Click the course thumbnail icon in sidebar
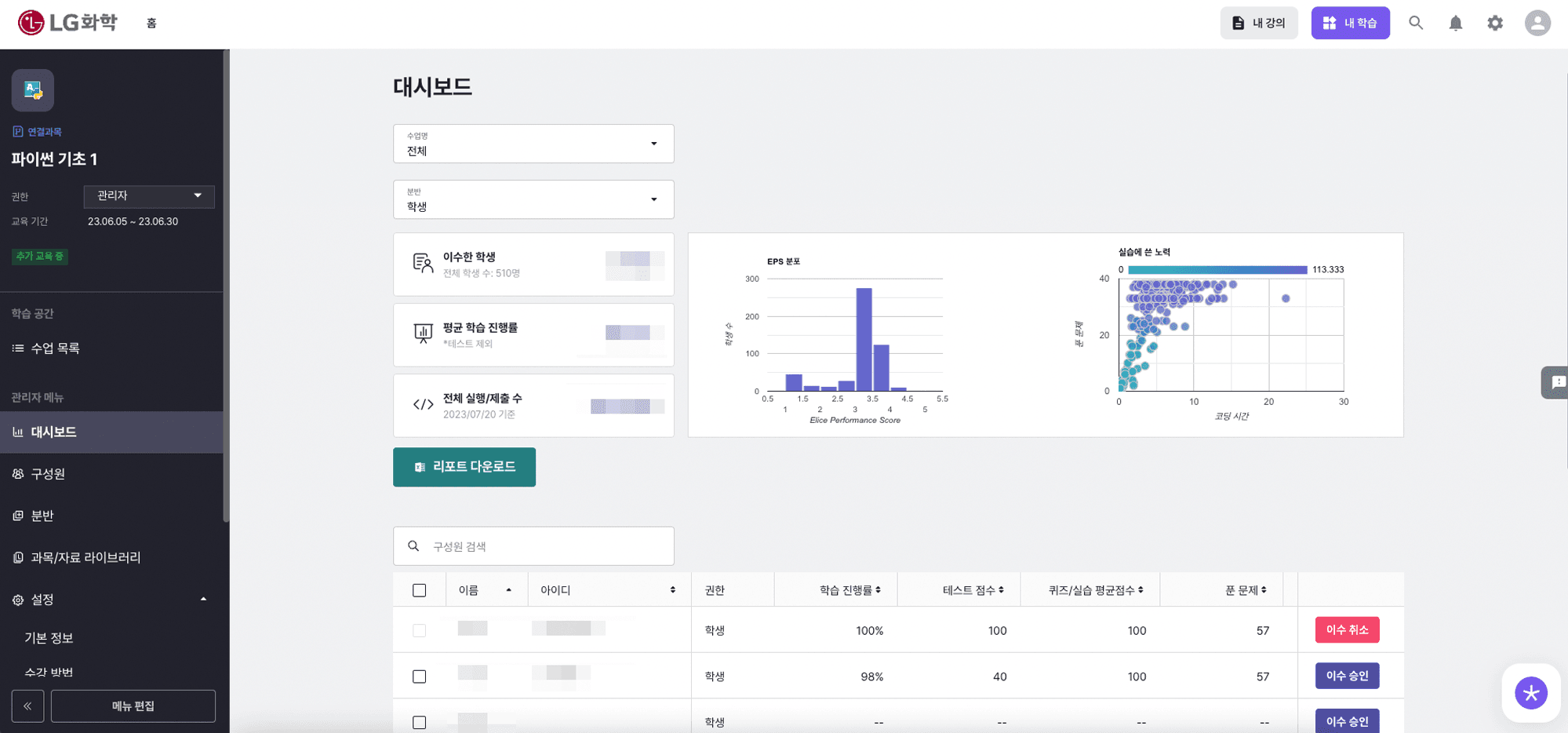The image size is (1568, 733). tap(32, 90)
